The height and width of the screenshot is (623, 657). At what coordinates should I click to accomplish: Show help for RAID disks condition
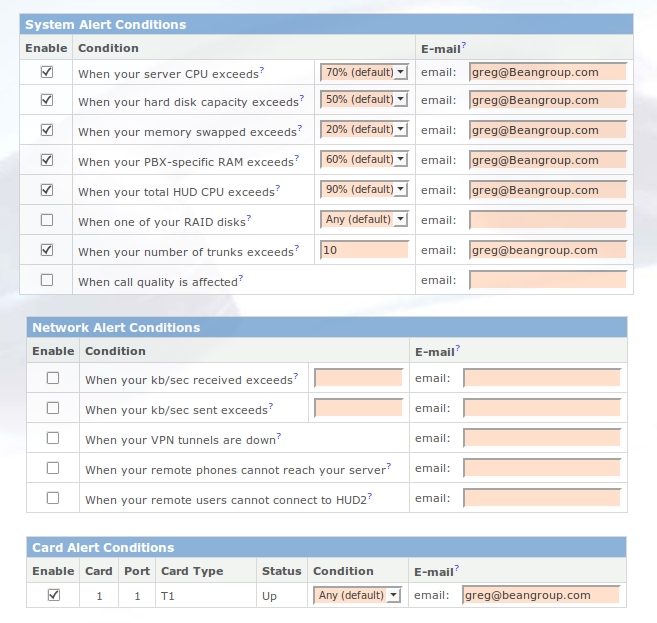pyautogui.click(x=249, y=217)
